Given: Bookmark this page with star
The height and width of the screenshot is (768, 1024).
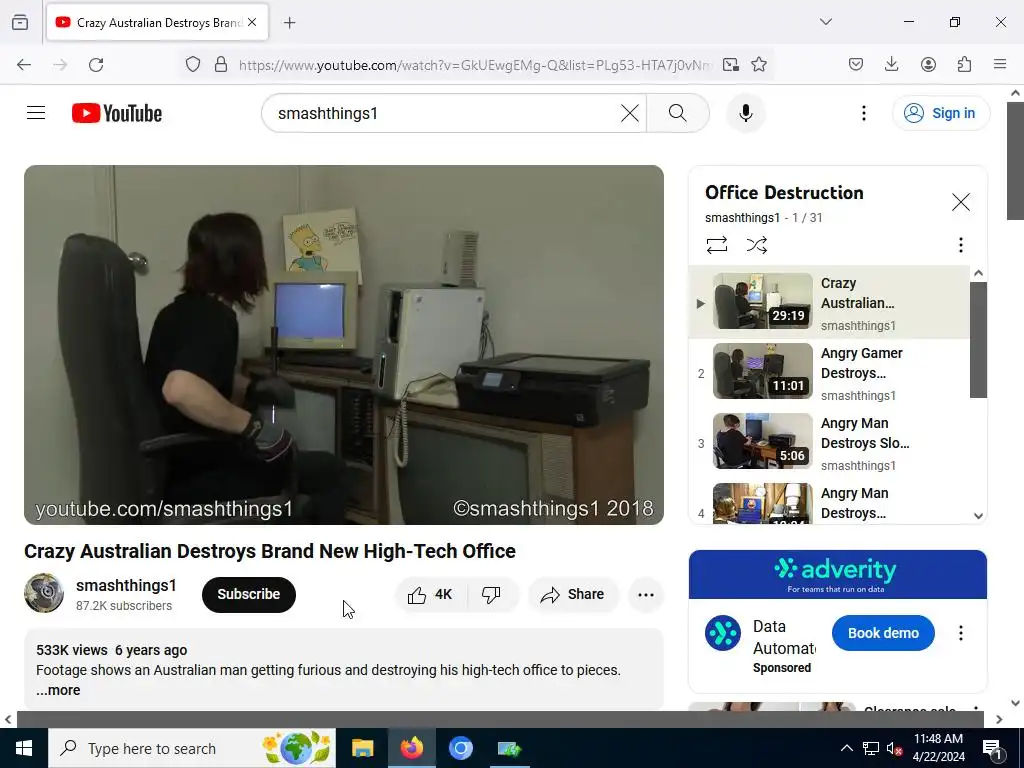Looking at the screenshot, I should 758,65.
